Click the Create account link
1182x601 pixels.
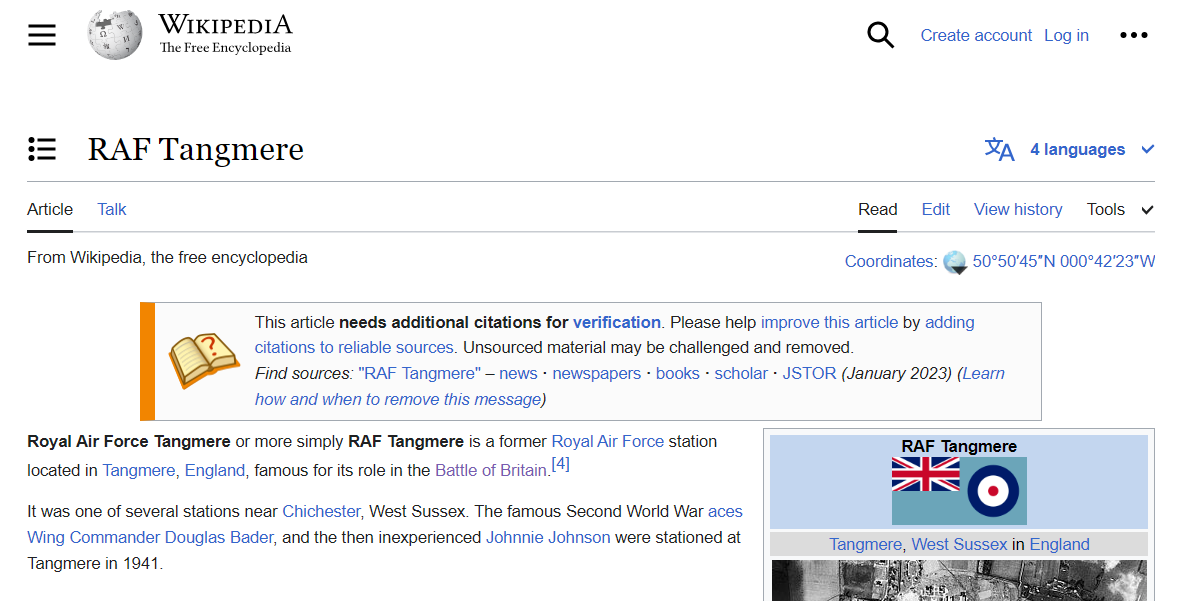[976, 35]
